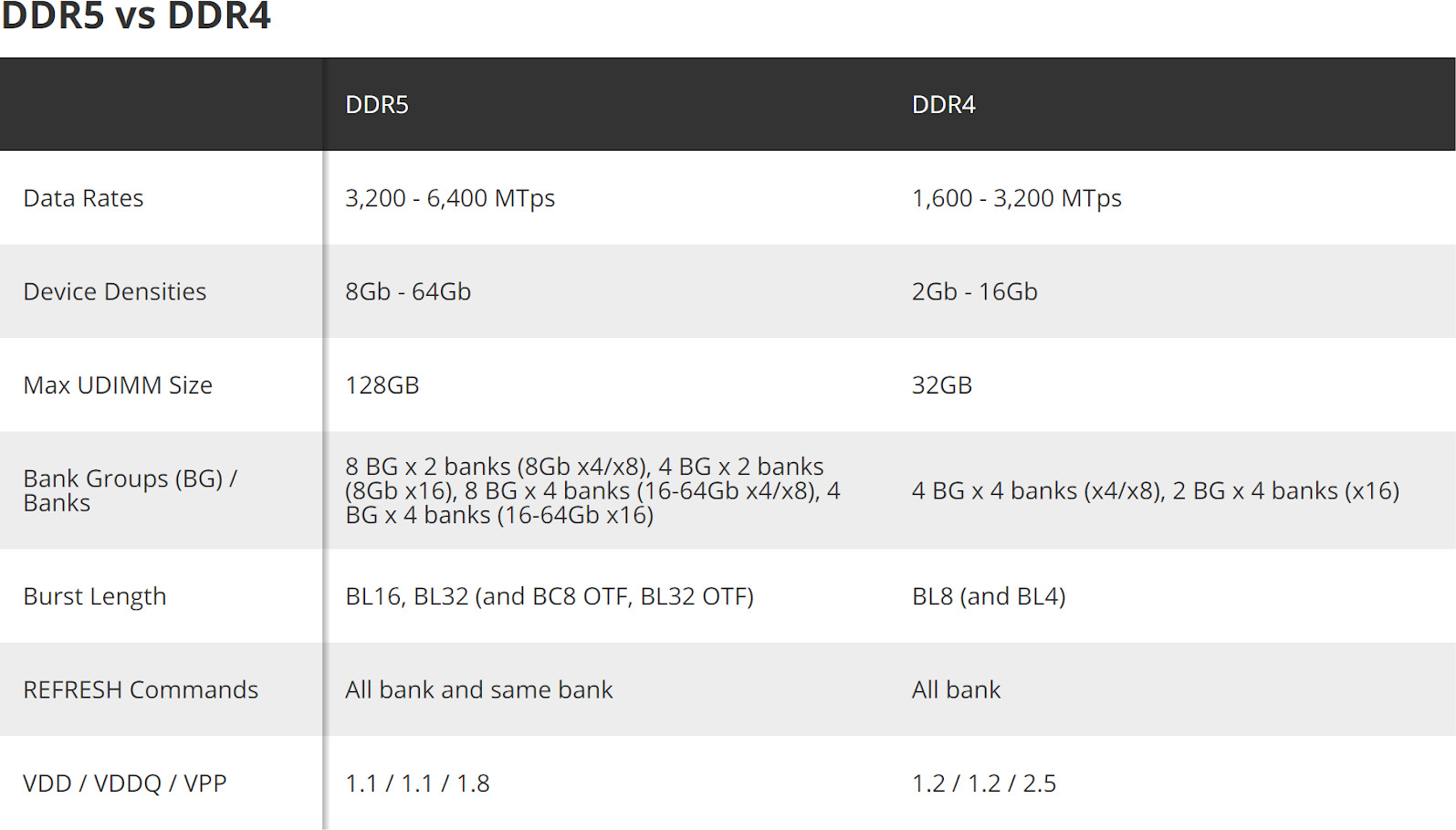This screenshot has height=830, width=1456.
Task: Click Bank Groups (BG) / Banks label
Action: coord(130,490)
